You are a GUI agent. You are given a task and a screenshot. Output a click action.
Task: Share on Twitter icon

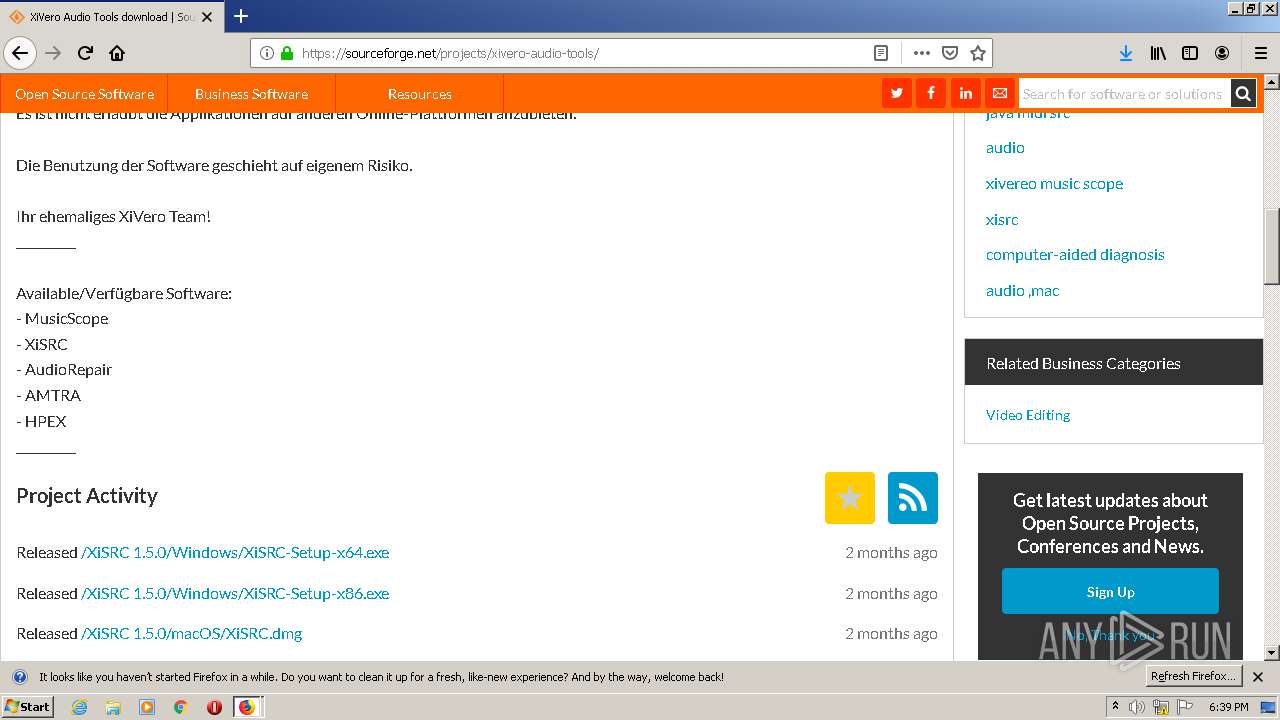click(x=897, y=93)
